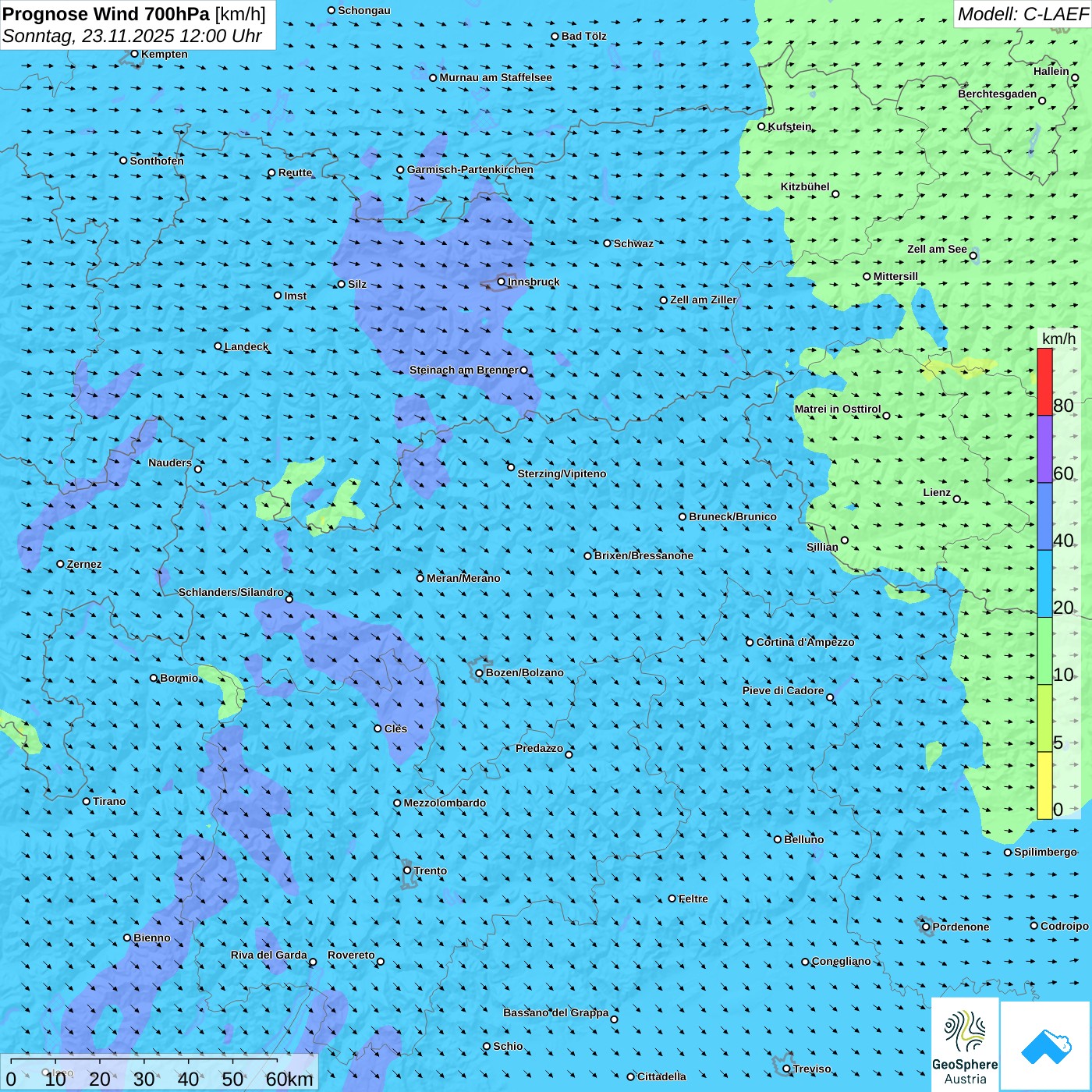
Task: Click the Innsbruck city marker
Action: (x=502, y=282)
